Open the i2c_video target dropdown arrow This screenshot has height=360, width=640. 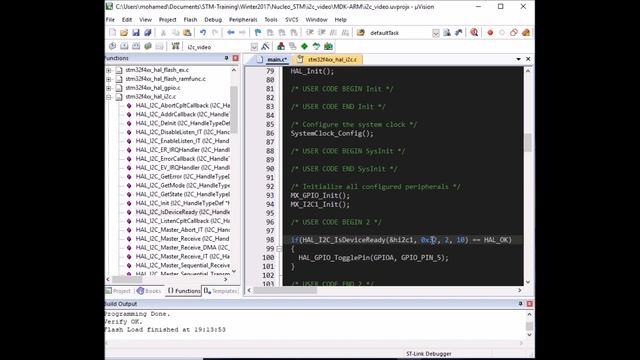pos(254,47)
